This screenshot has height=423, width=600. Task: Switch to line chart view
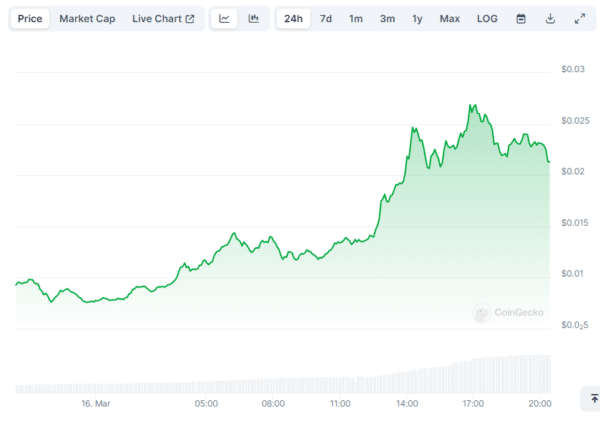(224, 19)
